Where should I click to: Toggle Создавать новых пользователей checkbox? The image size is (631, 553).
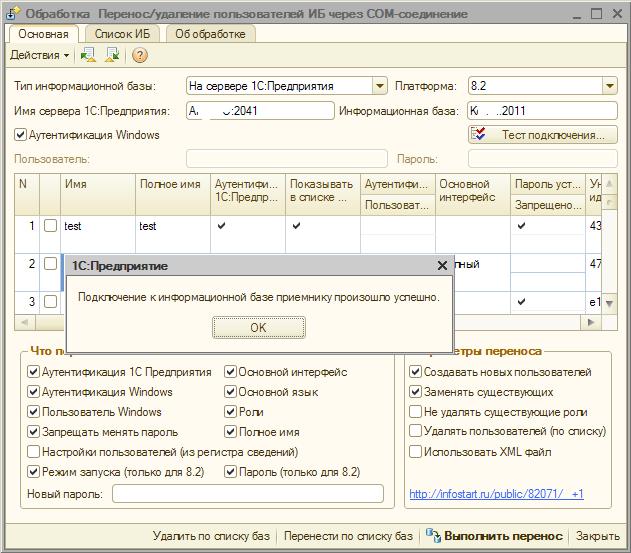coord(415,371)
